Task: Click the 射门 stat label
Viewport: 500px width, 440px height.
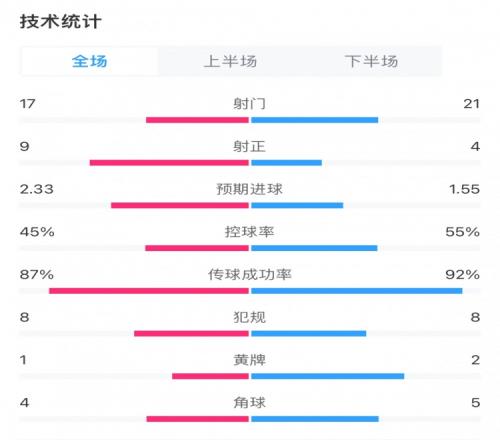Action: 249,104
